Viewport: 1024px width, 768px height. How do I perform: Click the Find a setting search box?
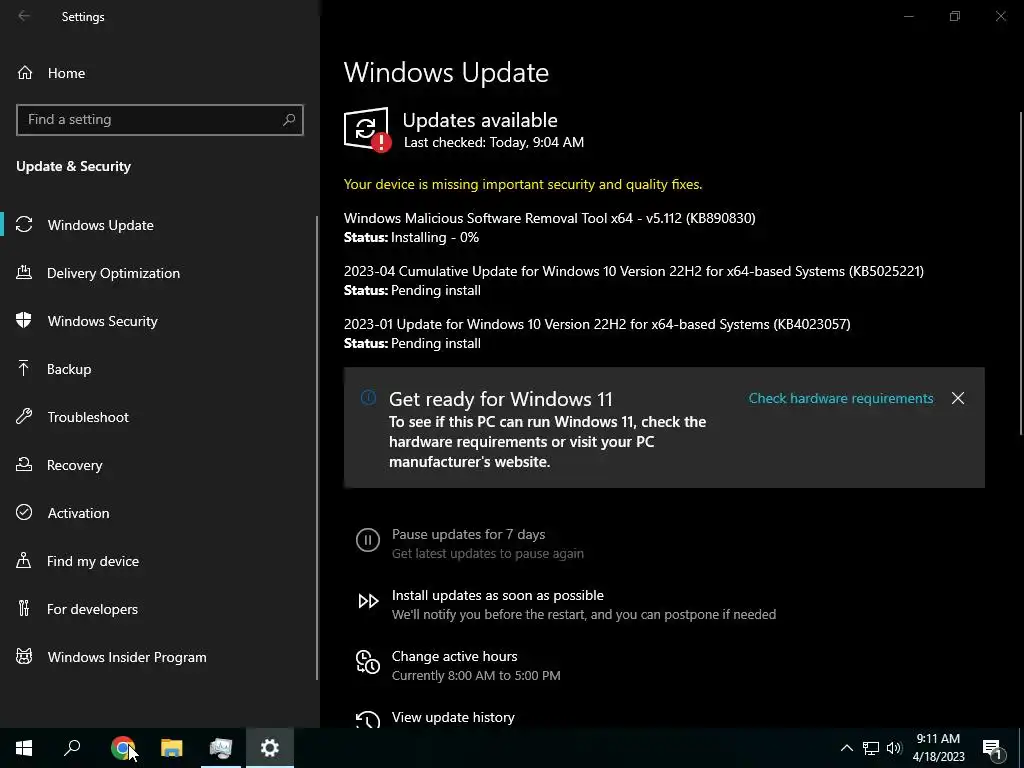(x=159, y=120)
